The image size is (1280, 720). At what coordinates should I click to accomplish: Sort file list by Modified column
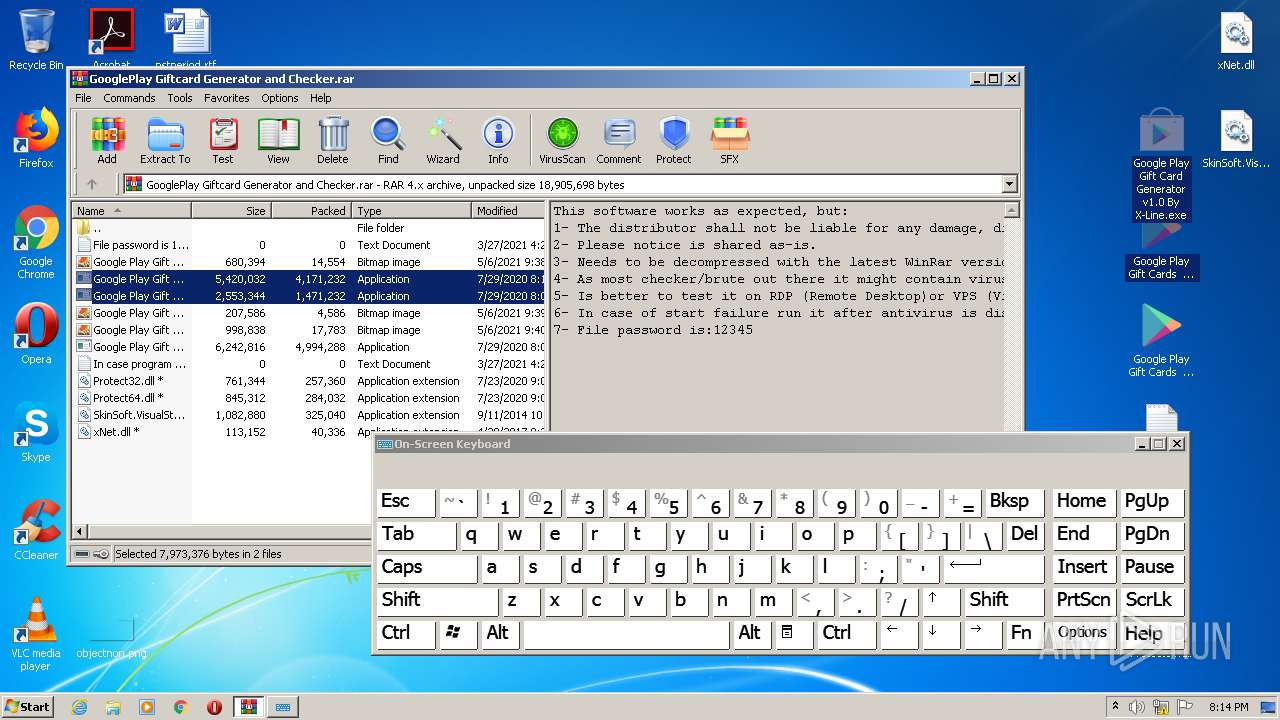click(508, 210)
